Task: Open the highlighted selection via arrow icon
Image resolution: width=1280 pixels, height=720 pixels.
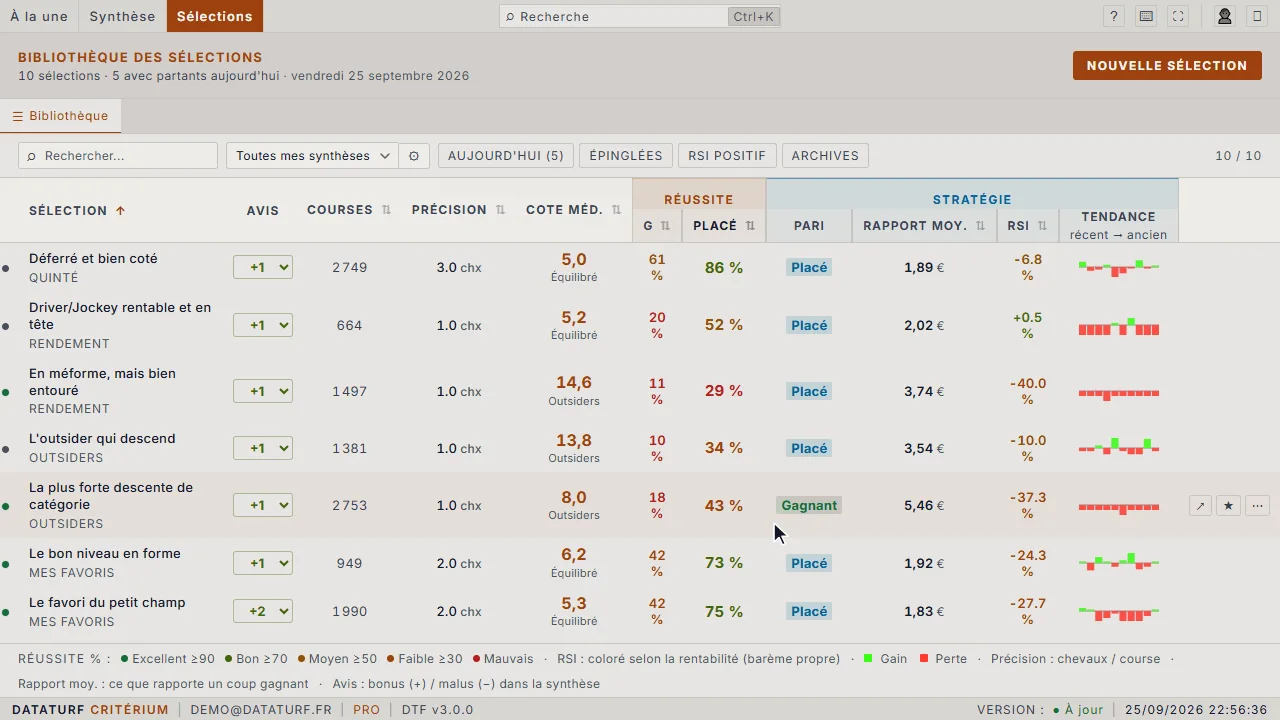Action: pos(1200,506)
